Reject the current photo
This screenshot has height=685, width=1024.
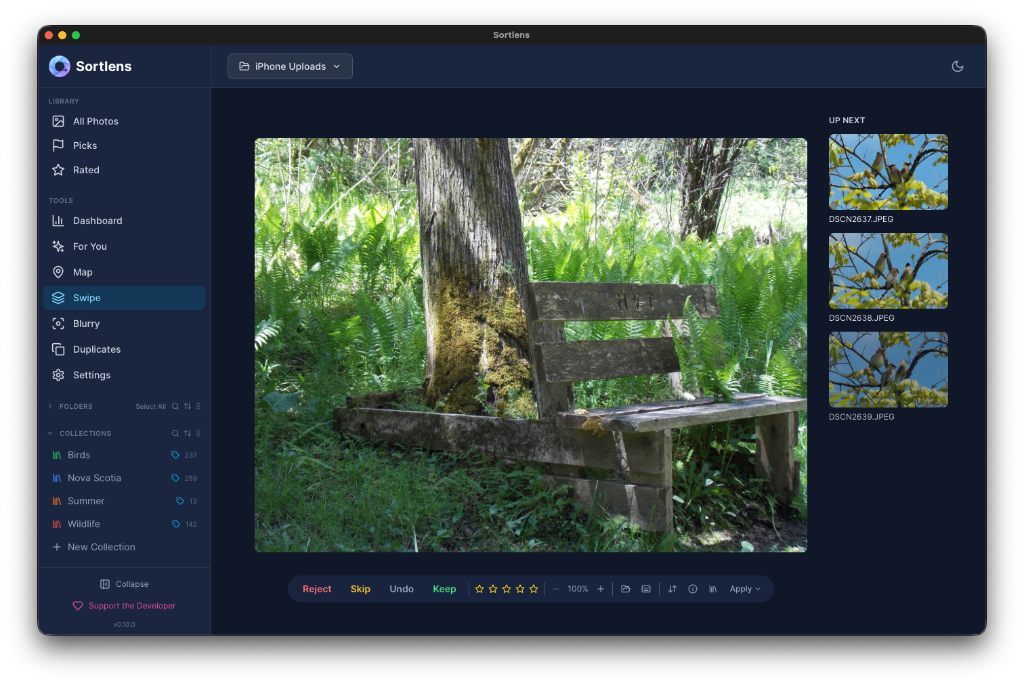tap(317, 589)
